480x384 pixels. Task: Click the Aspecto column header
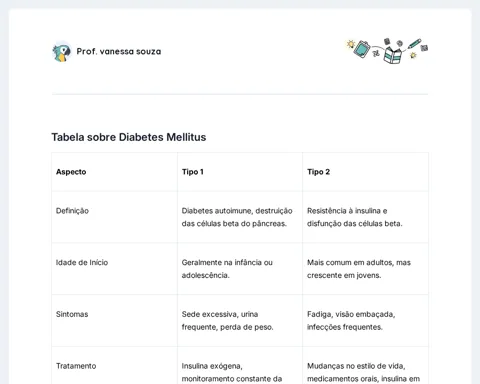(71, 172)
